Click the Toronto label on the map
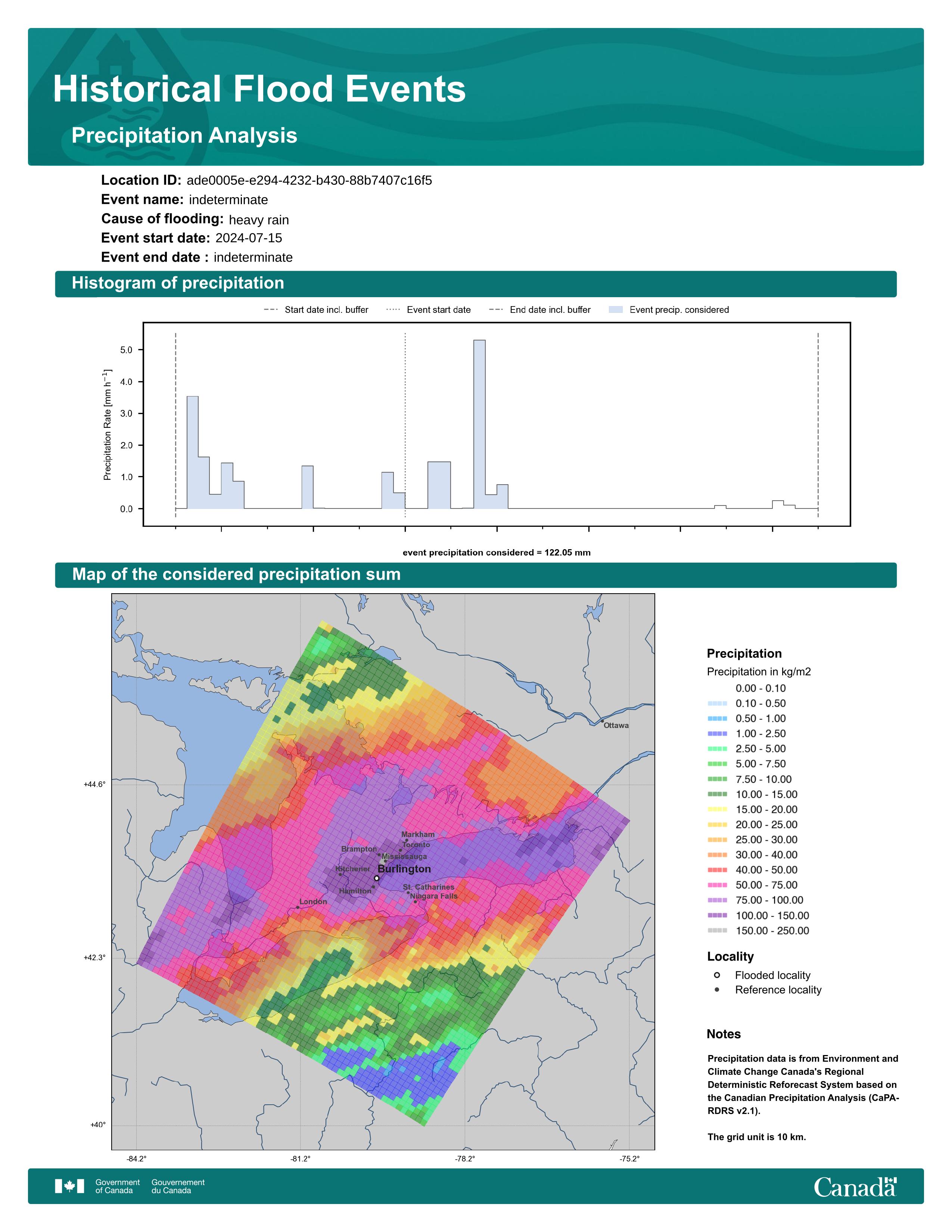Image resolution: width=952 pixels, height=1232 pixels. [416, 844]
